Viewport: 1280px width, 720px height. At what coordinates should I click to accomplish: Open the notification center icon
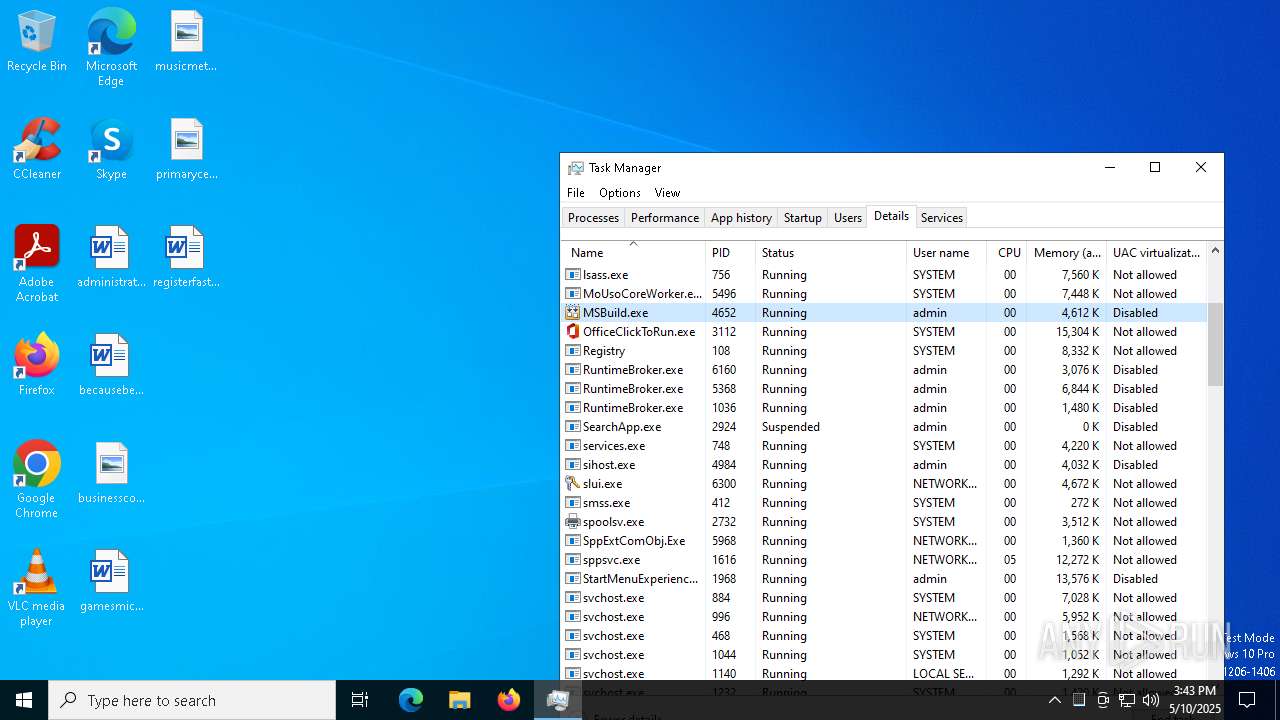[1247, 700]
